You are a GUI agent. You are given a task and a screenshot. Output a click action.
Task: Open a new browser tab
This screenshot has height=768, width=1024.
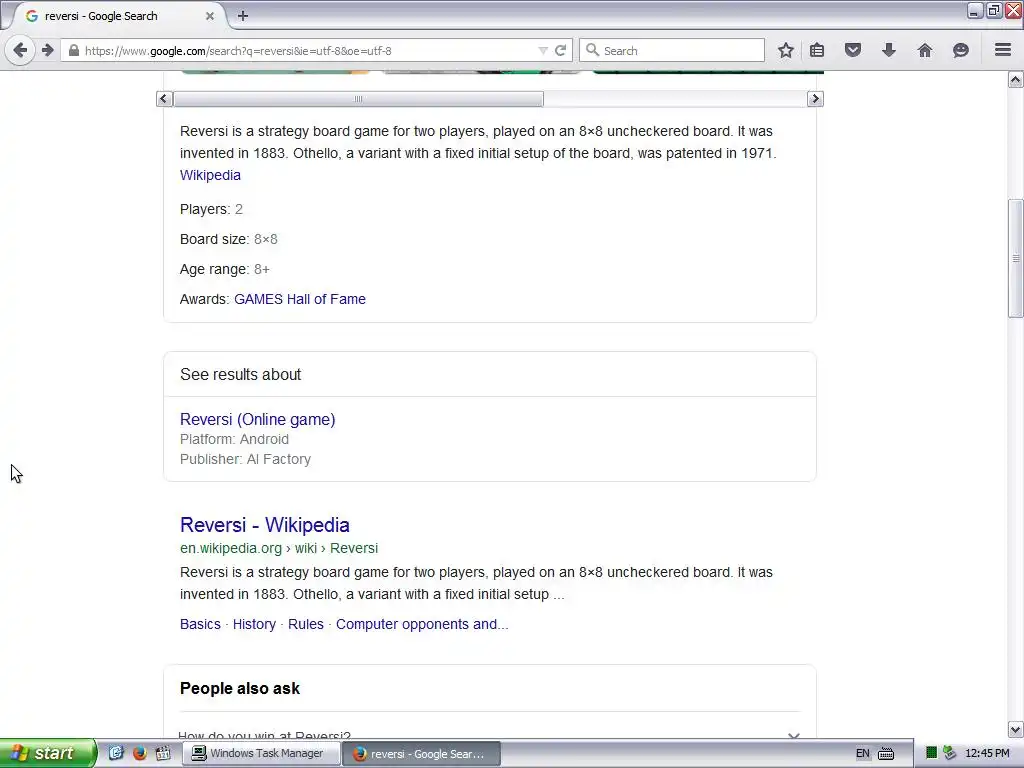pyautogui.click(x=243, y=16)
